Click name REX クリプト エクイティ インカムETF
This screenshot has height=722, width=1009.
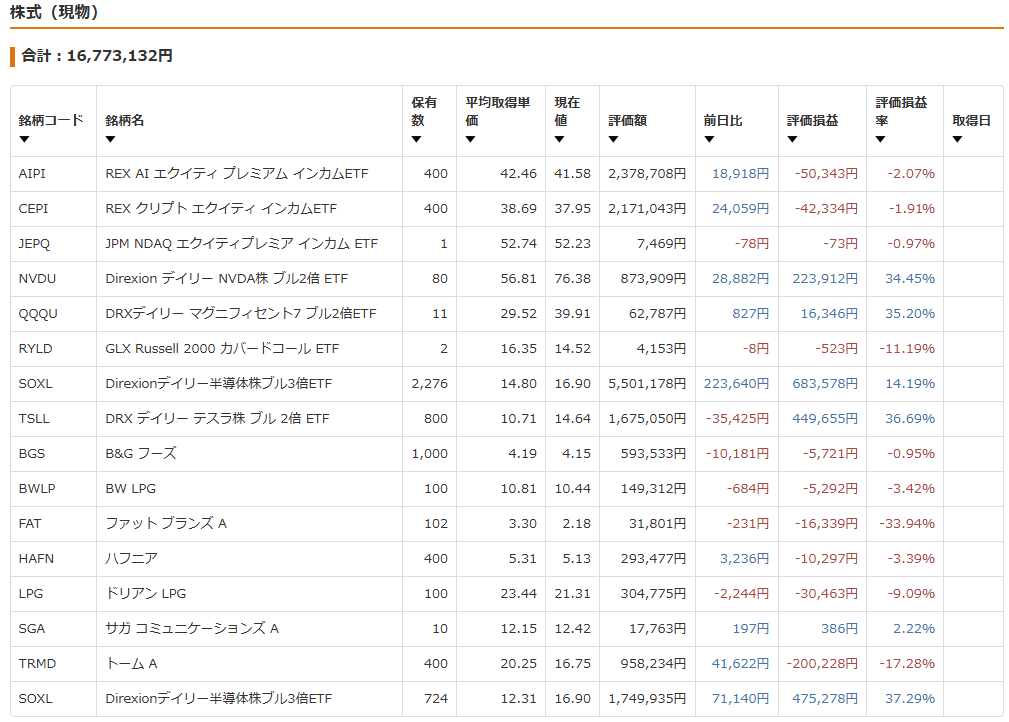click(221, 208)
